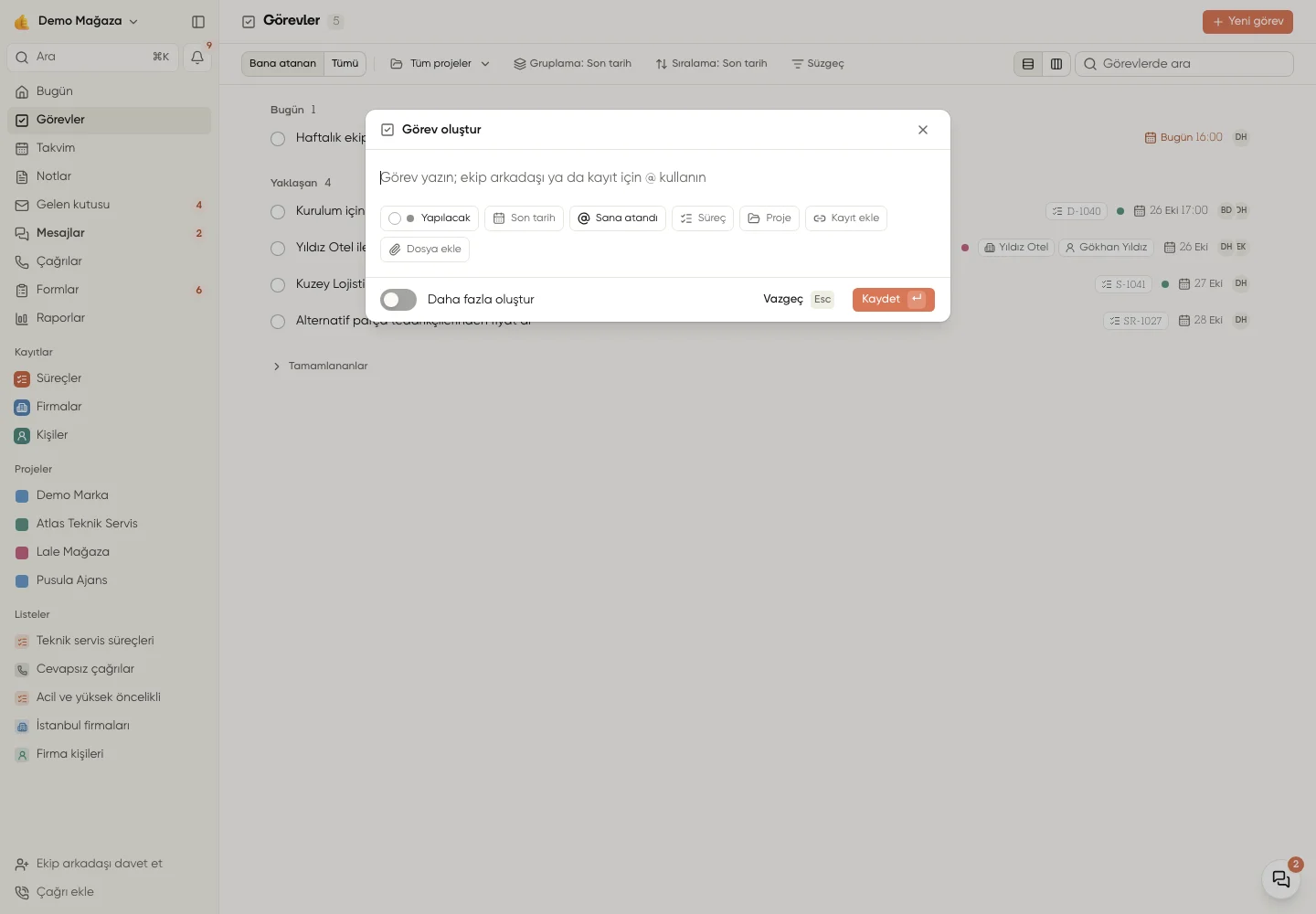The image size is (1316, 914).
Task: Open Kişiler records
Action: 110,435
